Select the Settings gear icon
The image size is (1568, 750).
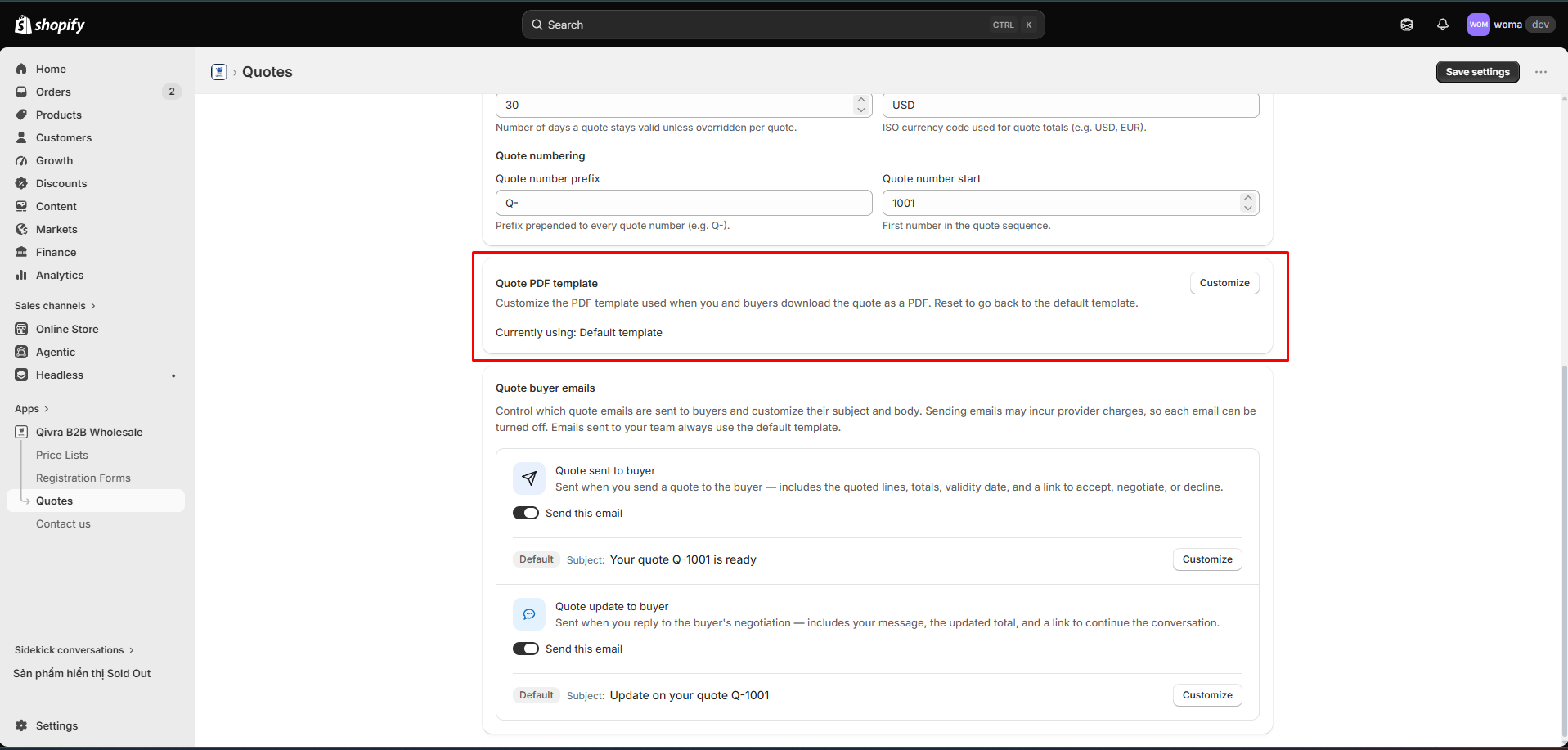point(22,725)
